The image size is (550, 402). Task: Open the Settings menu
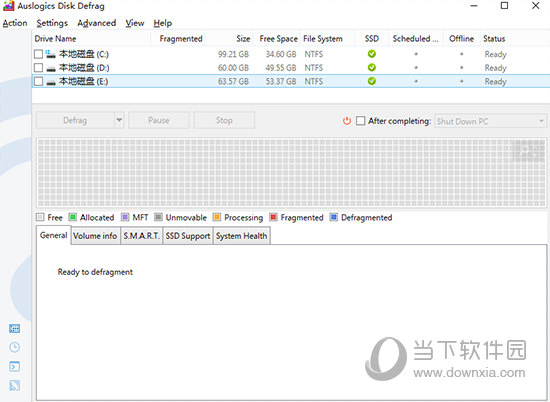52,23
